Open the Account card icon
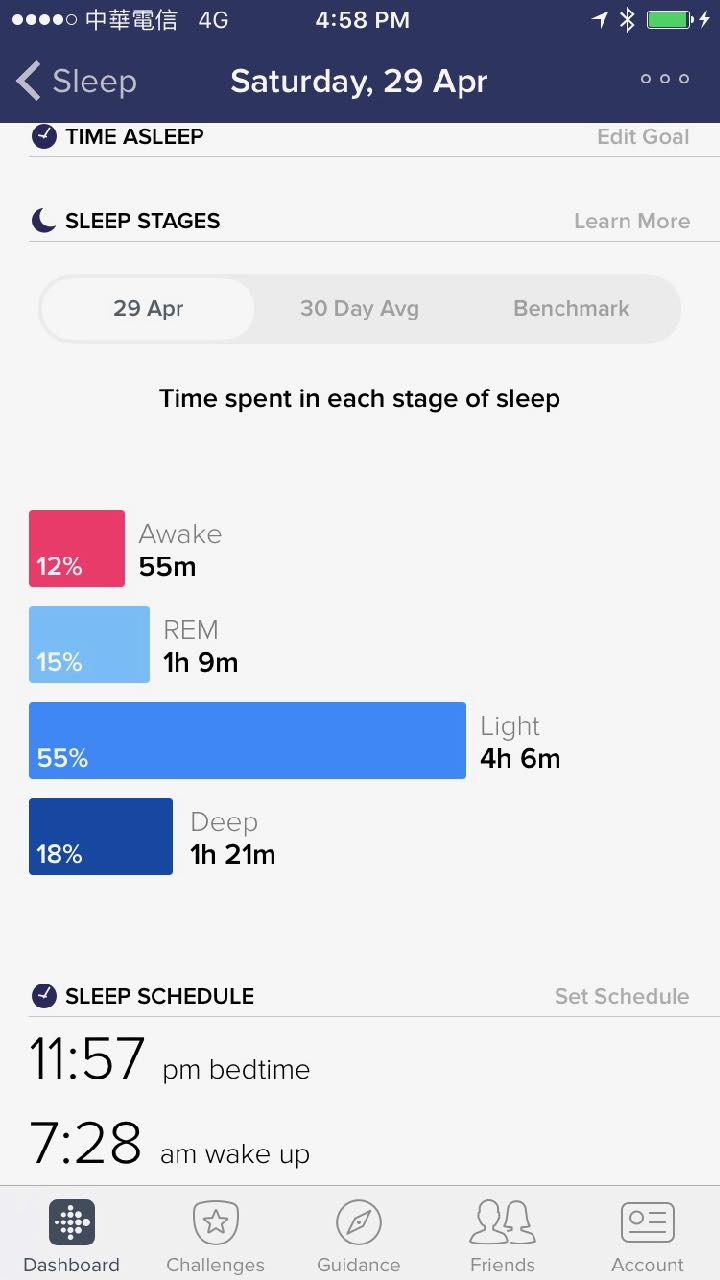720x1280 pixels. [x=647, y=1222]
